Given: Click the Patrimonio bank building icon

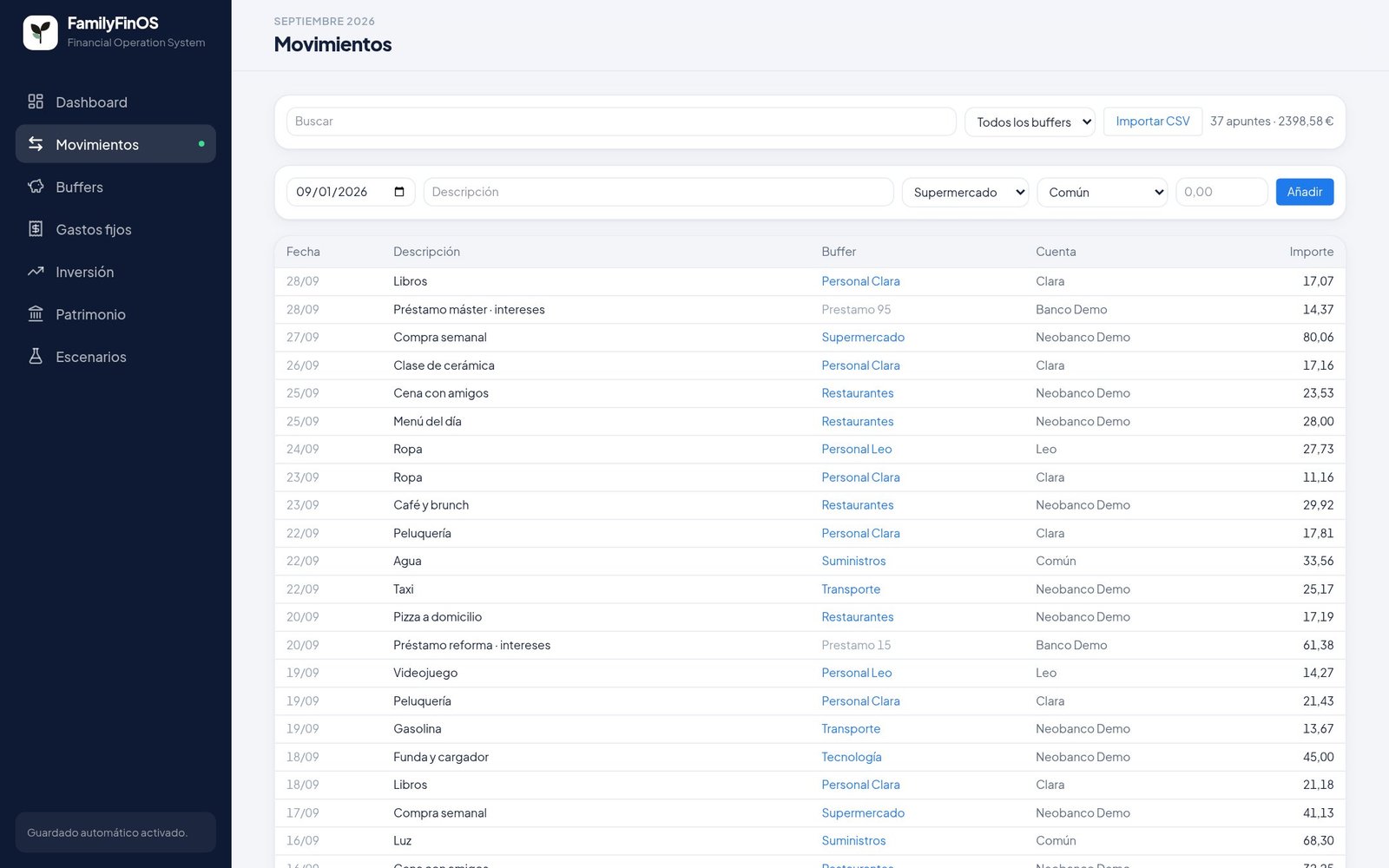Looking at the screenshot, I should tap(36, 314).
